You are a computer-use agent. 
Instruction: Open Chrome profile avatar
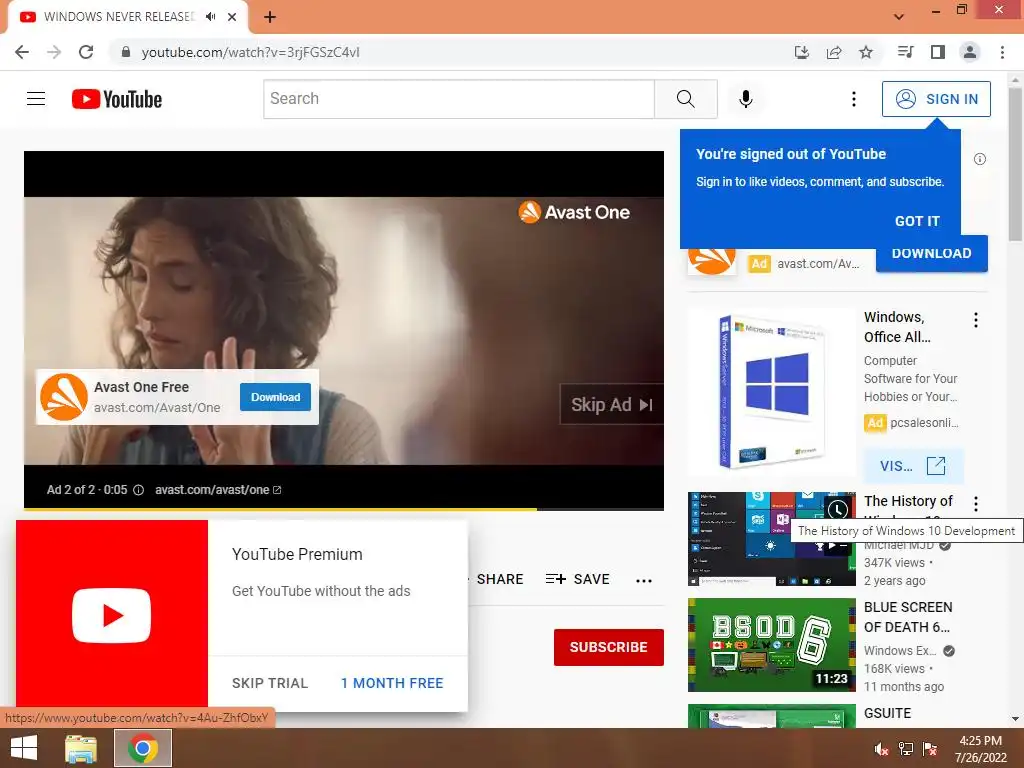(x=970, y=52)
